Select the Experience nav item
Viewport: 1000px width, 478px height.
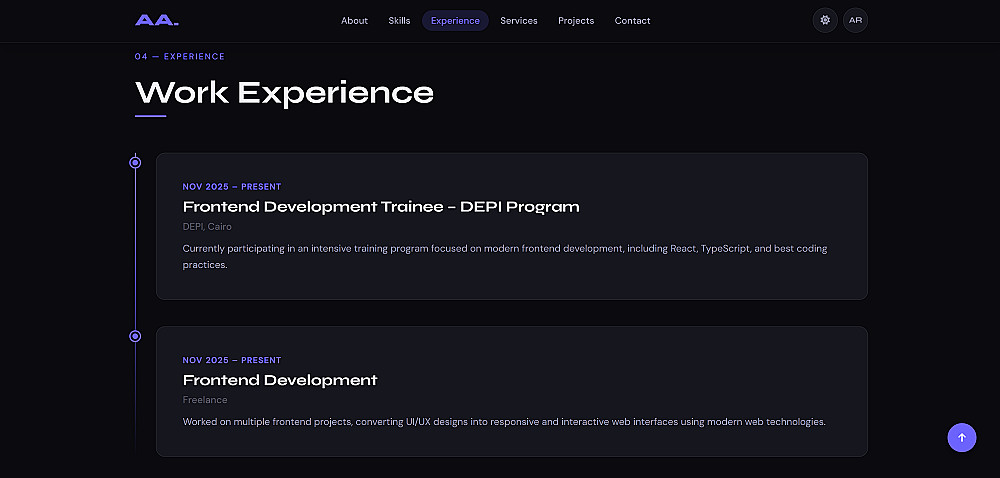click(x=455, y=21)
